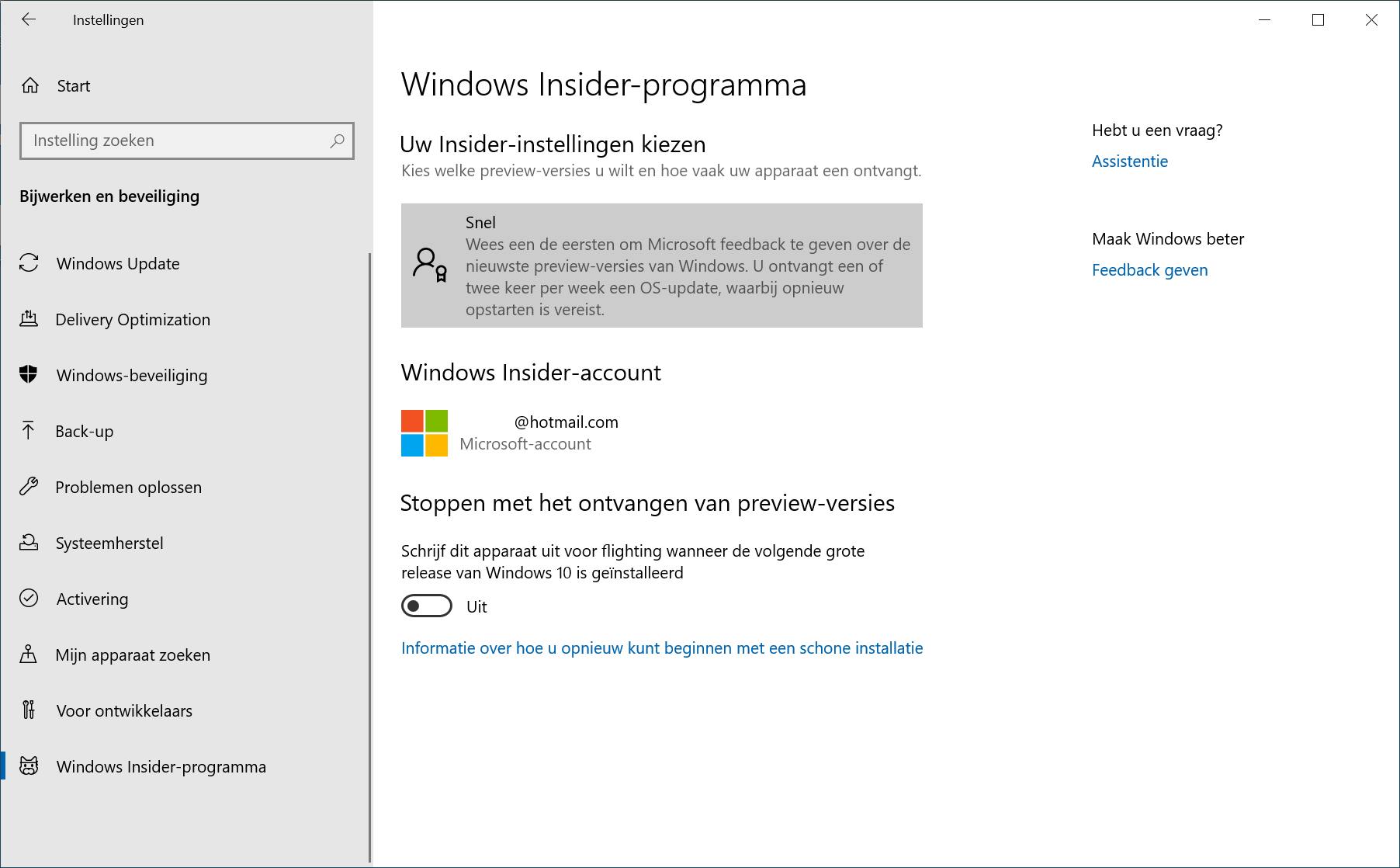Open the Assistentie help link
Image resolution: width=1400 pixels, height=868 pixels.
coord(1129,161)
